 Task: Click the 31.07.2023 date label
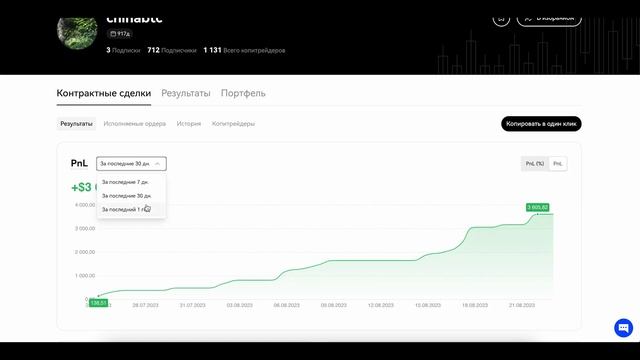[193, 305]
